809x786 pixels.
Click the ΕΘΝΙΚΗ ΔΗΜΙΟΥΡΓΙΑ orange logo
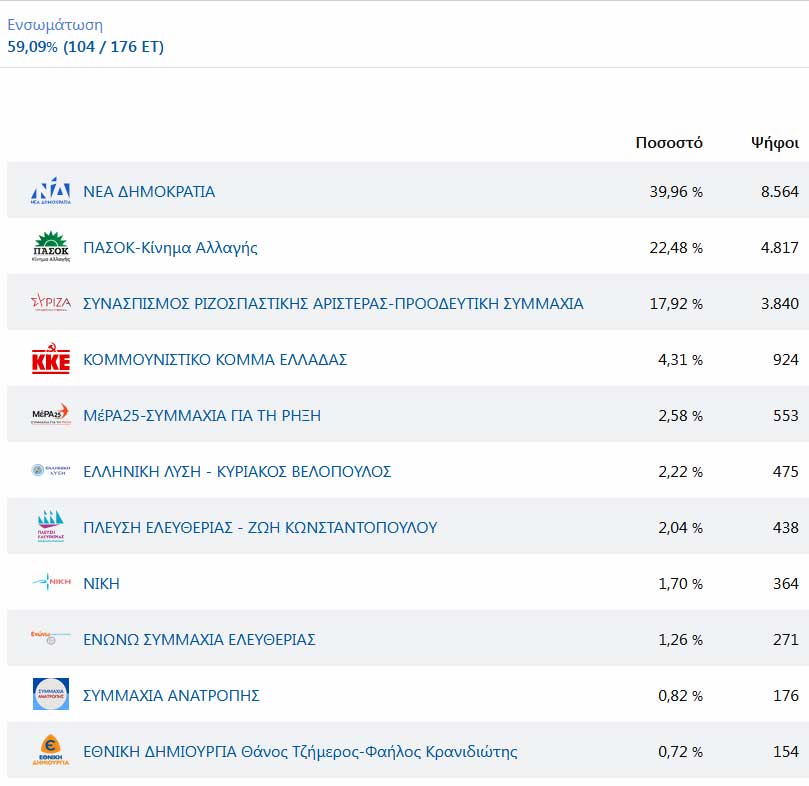pos(51,750)
